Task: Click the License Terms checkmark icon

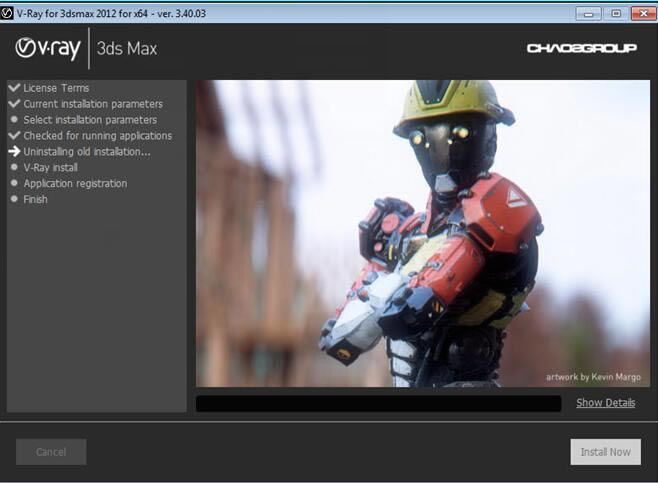Action: point(14,88)
